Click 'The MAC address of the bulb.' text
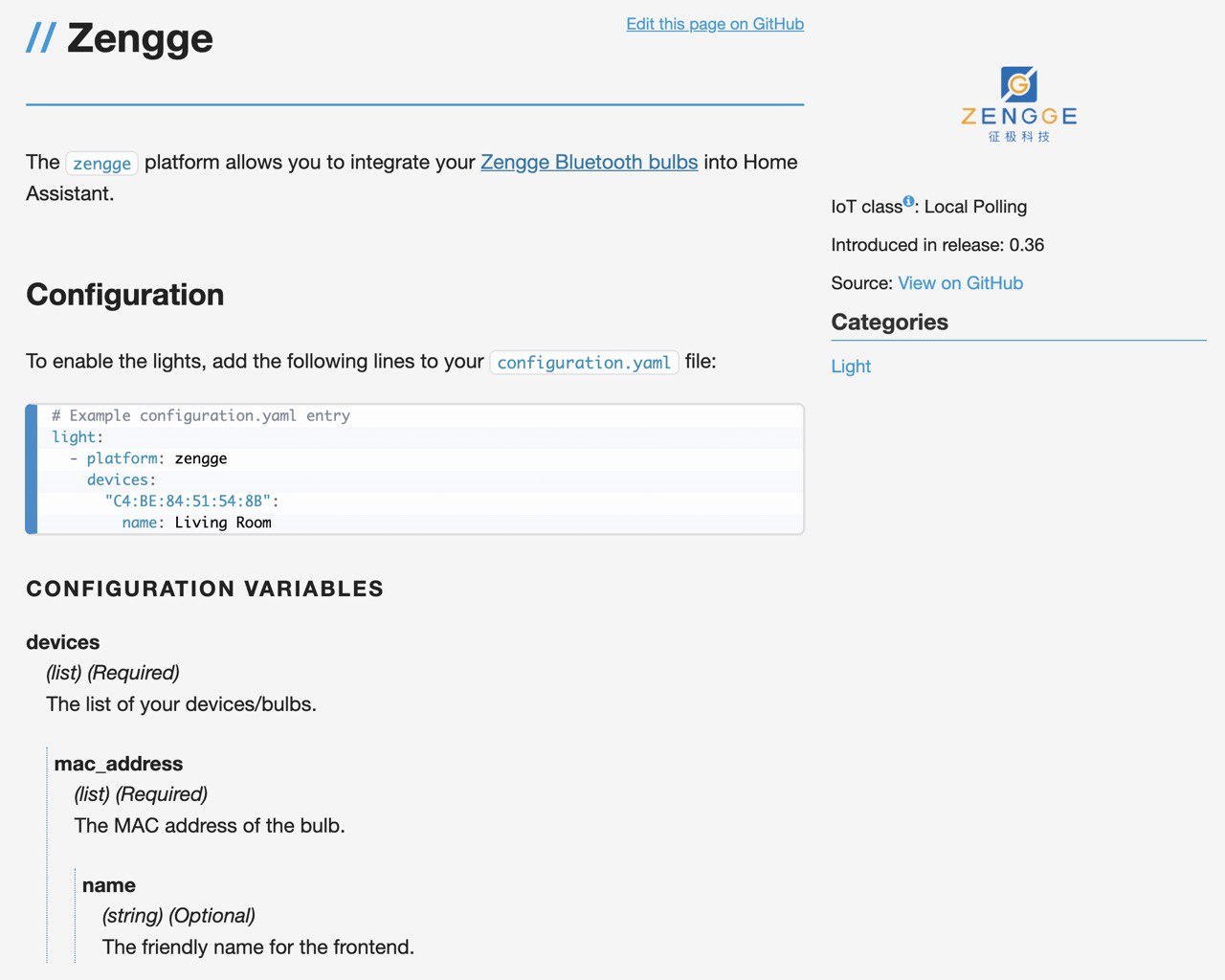This screenshot has width=1225, height=980. coord(210,826)
